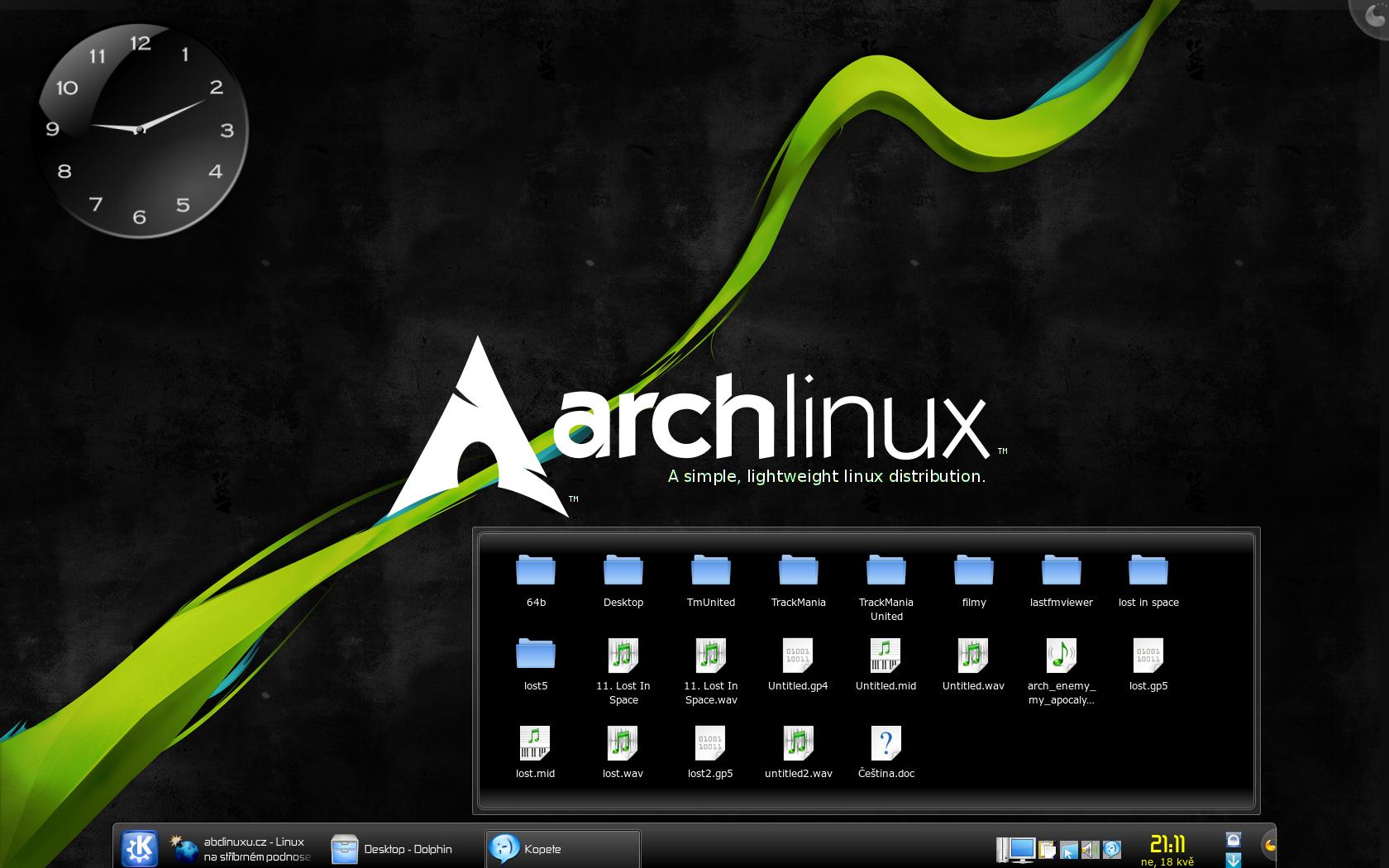
Task: Select the 64b folder
Action: pyautogui.click(x=536, y=581)
